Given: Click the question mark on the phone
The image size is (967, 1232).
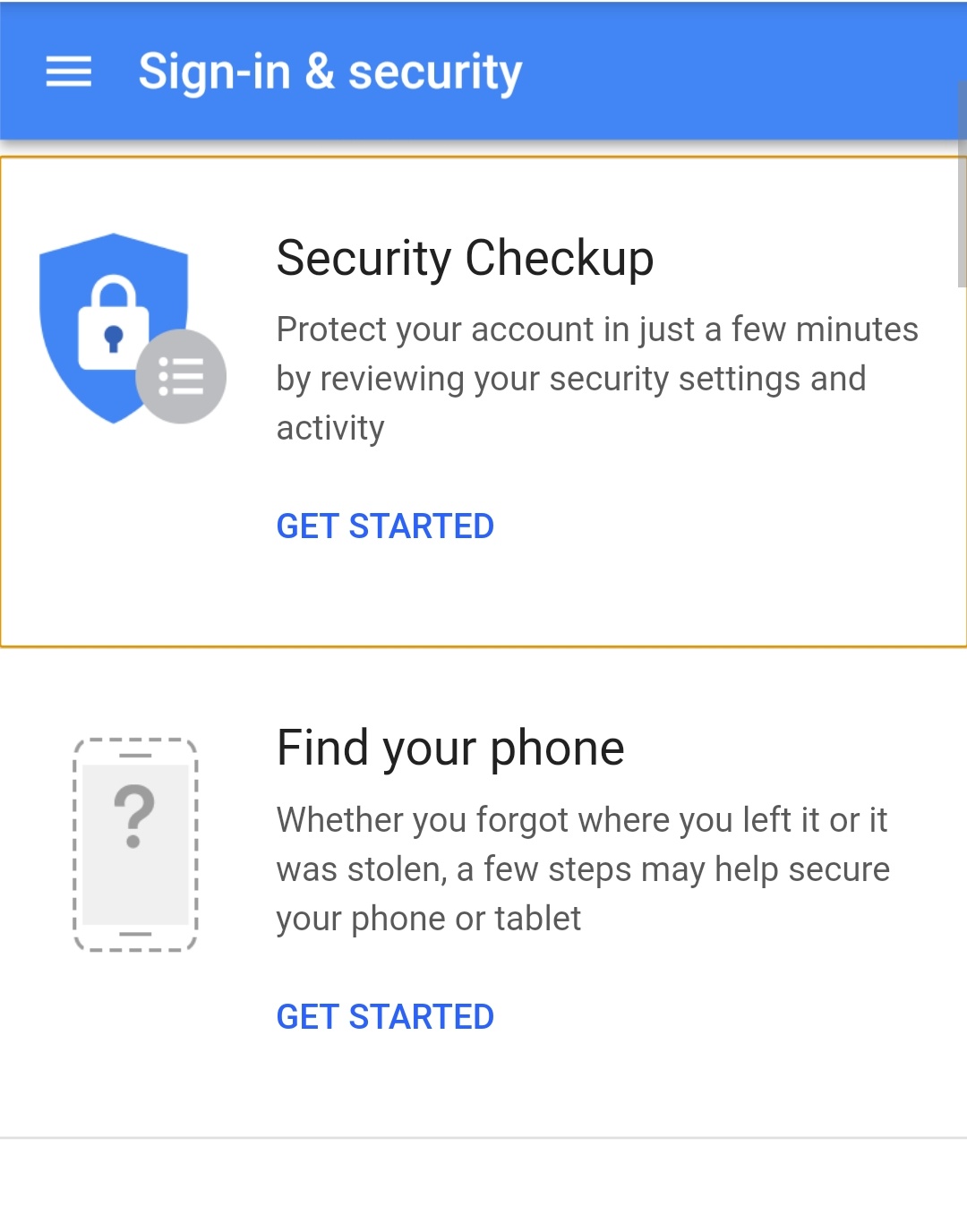Looking at the screenshot, I should point(134,816).
